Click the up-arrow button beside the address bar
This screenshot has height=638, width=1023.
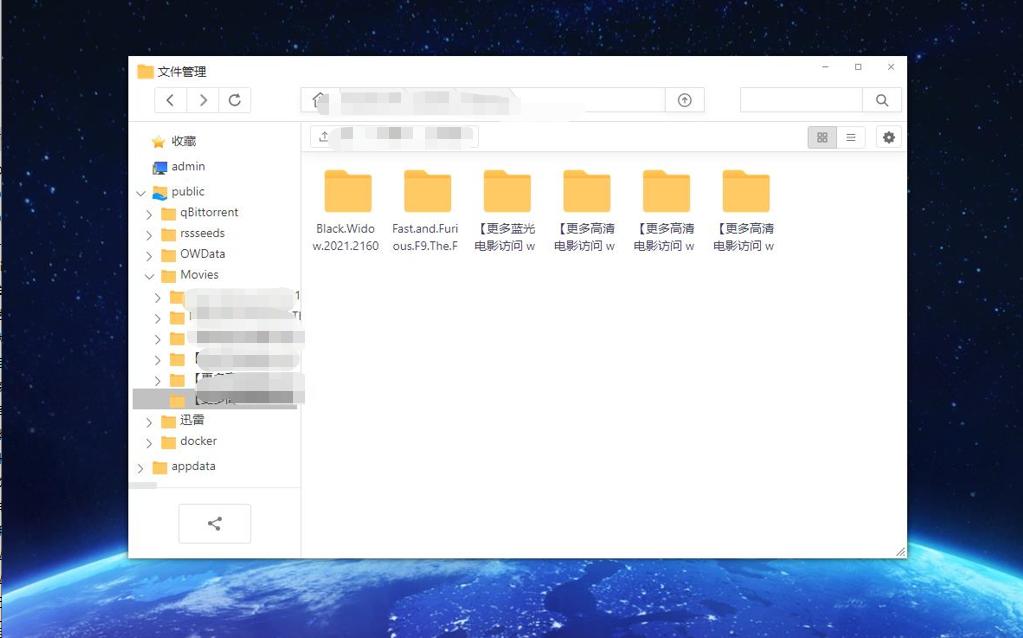685,100
